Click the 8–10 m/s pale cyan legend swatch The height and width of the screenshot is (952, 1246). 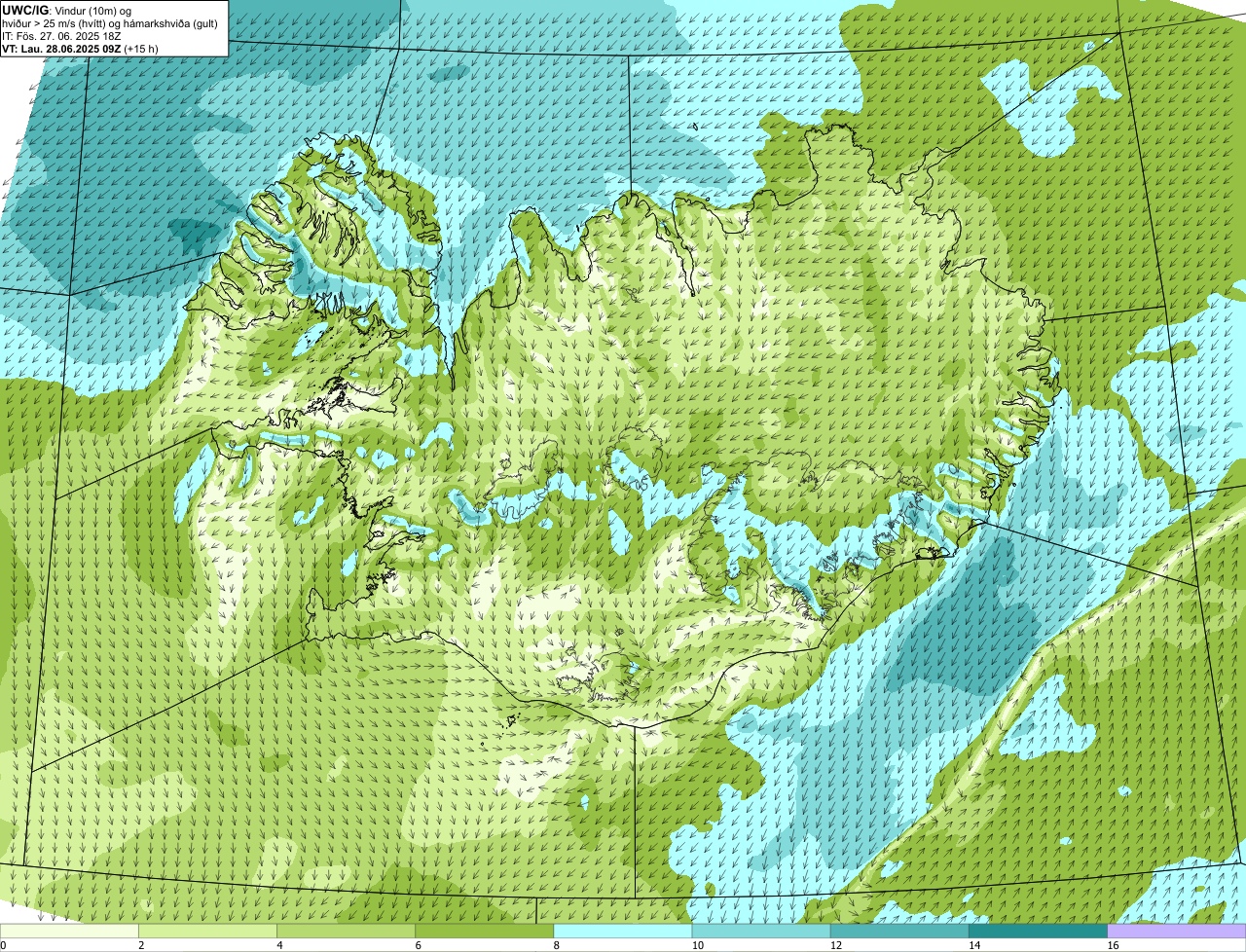point(623,931)
